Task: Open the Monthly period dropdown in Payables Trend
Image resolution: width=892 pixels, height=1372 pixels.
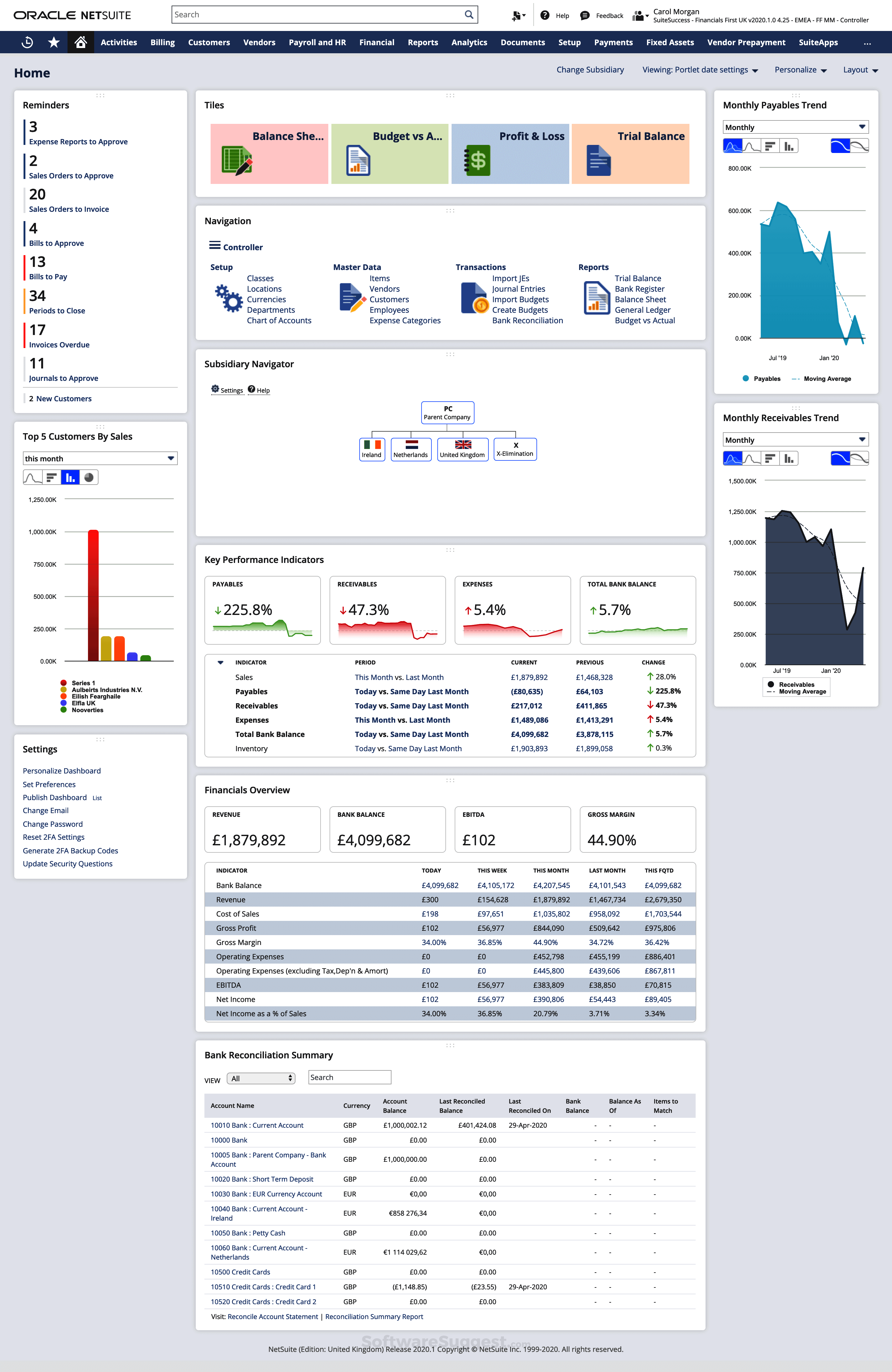Action: pyautogui.click(x=795, y=127)
